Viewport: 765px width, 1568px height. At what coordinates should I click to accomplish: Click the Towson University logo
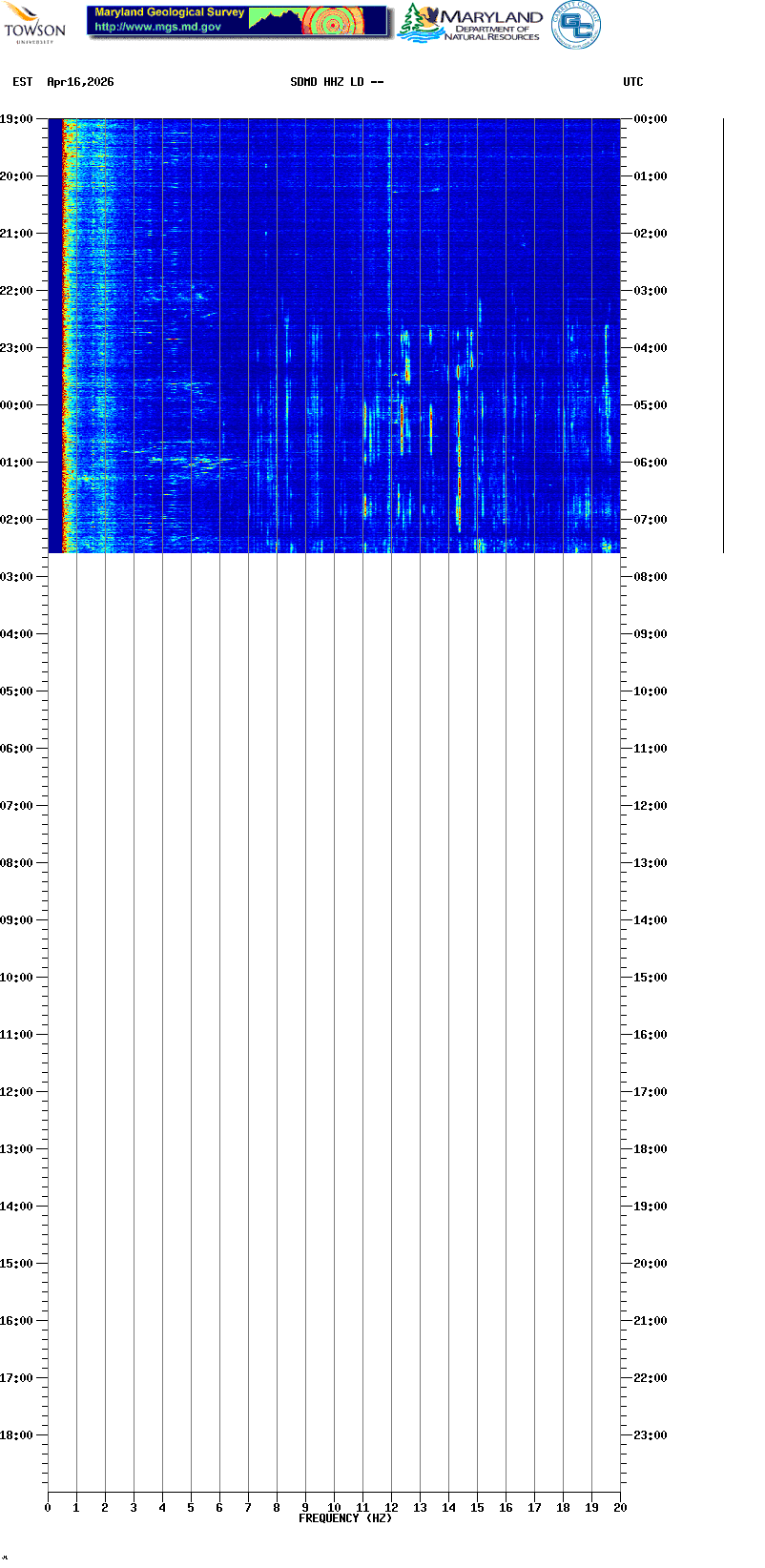(x=34, y=23)
